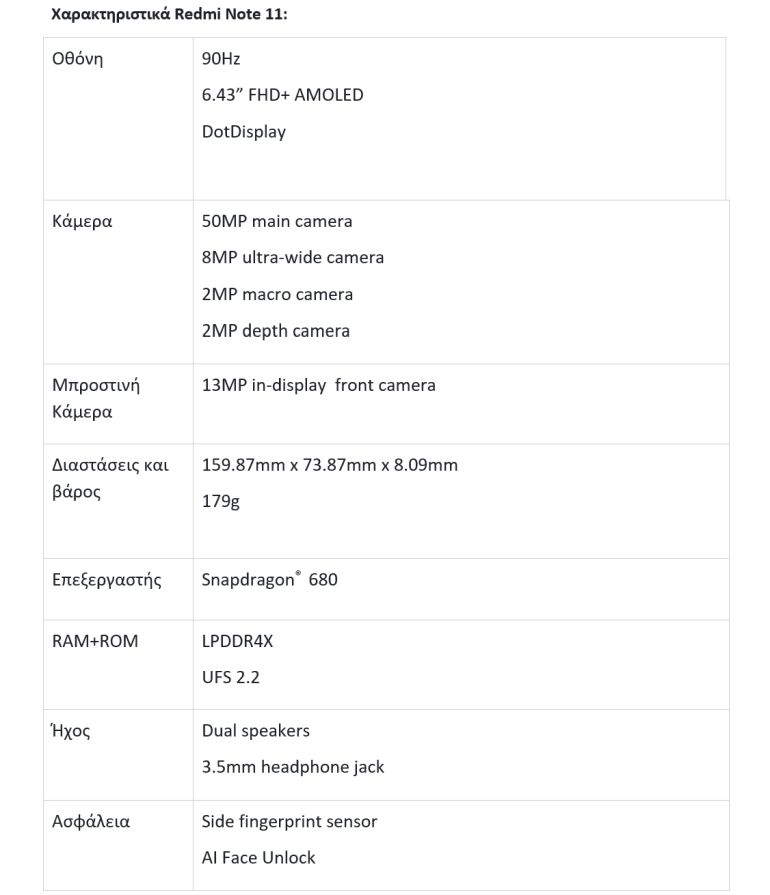Image resolution: width=770 pixels, height=895 pixels.
Task: Select the "Οθόνη" row label
Action: tap(77, 58)
